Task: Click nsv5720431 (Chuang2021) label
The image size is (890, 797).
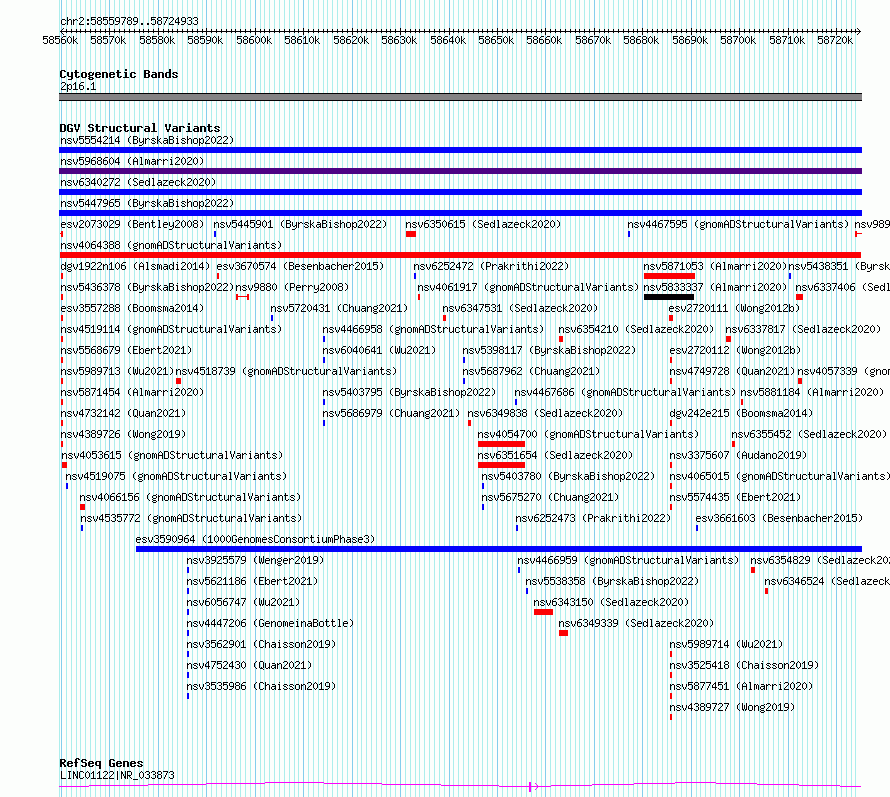Action: pos(339,308)
